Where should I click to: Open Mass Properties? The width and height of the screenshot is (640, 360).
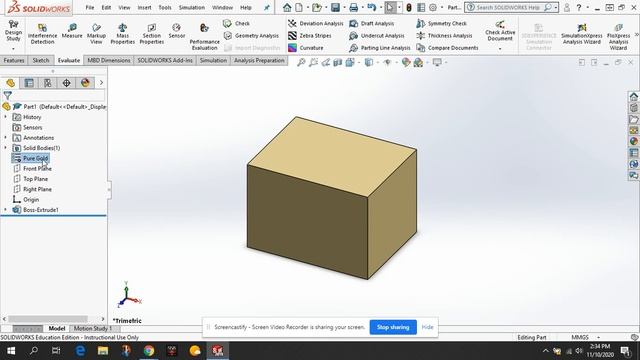pyautogui.click(x=122, y=33)
